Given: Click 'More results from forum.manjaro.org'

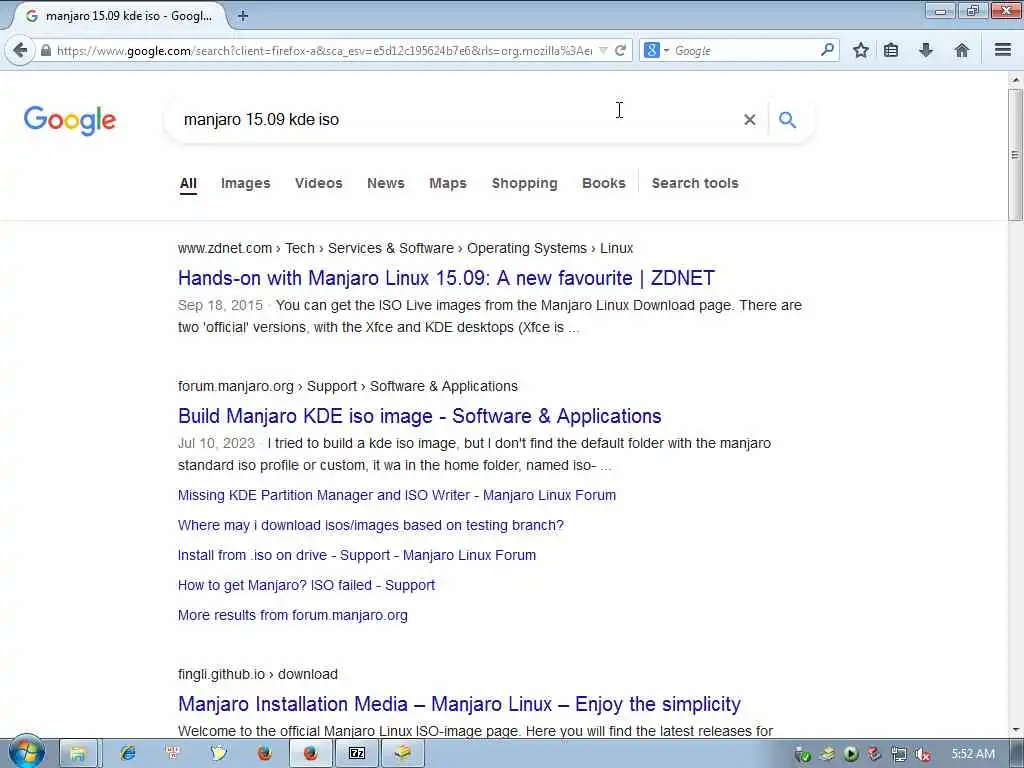Looking at the screenshot, I should pos(293,615).
